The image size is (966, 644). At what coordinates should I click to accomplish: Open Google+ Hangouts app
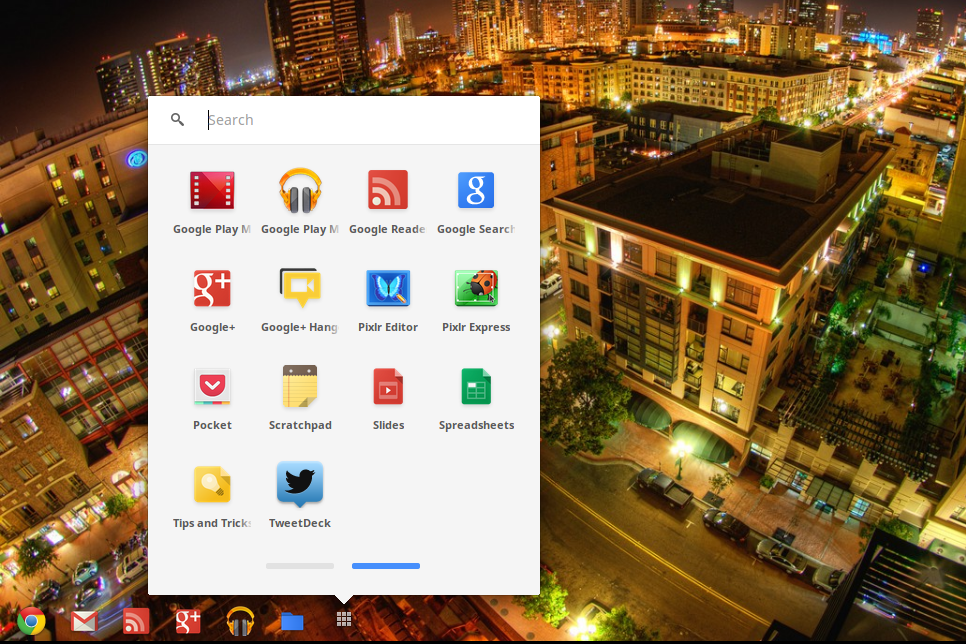(x=300, y=288)
